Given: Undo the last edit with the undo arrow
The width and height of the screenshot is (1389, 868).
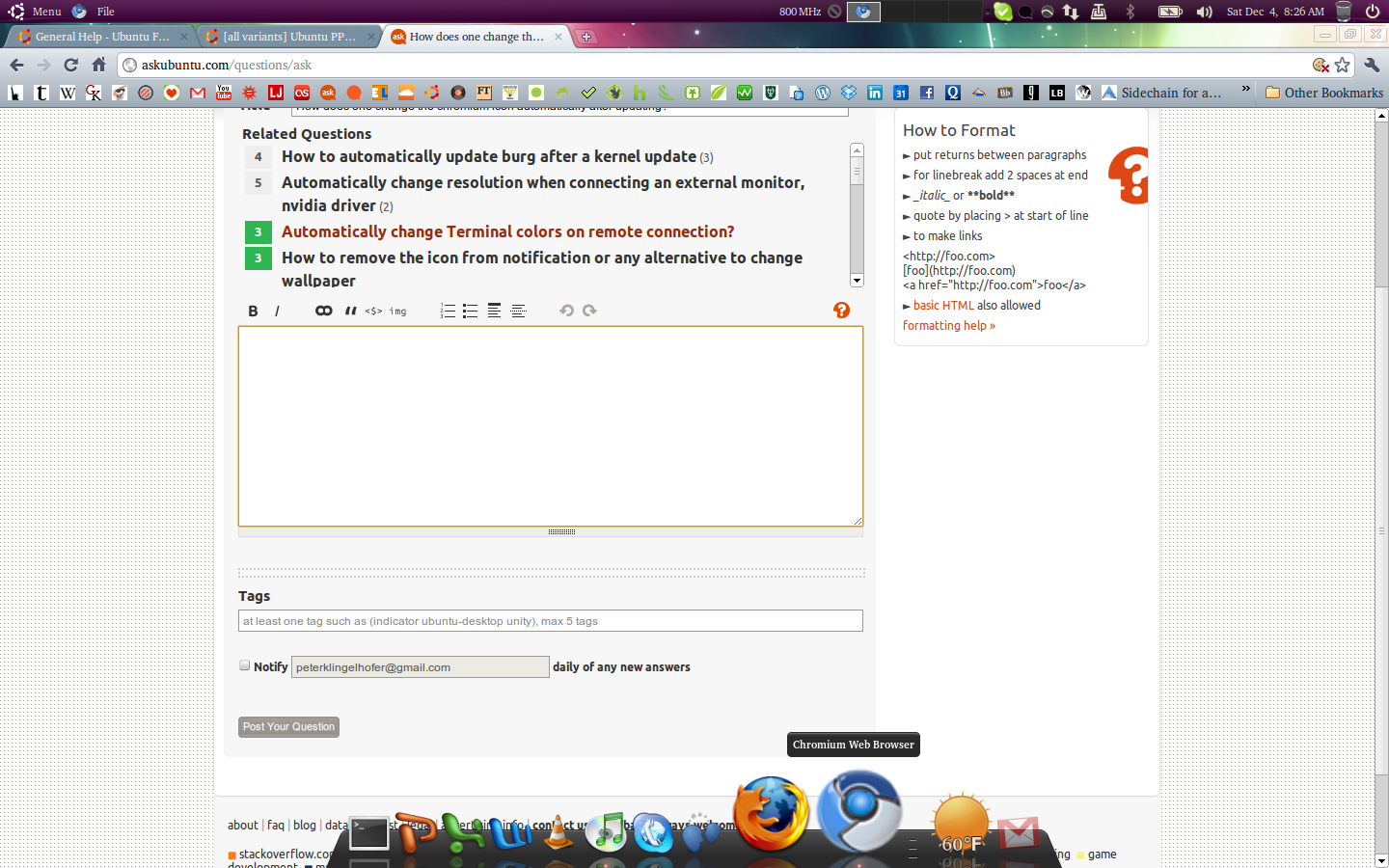Looking at the screenshot, I should point(566,311).
